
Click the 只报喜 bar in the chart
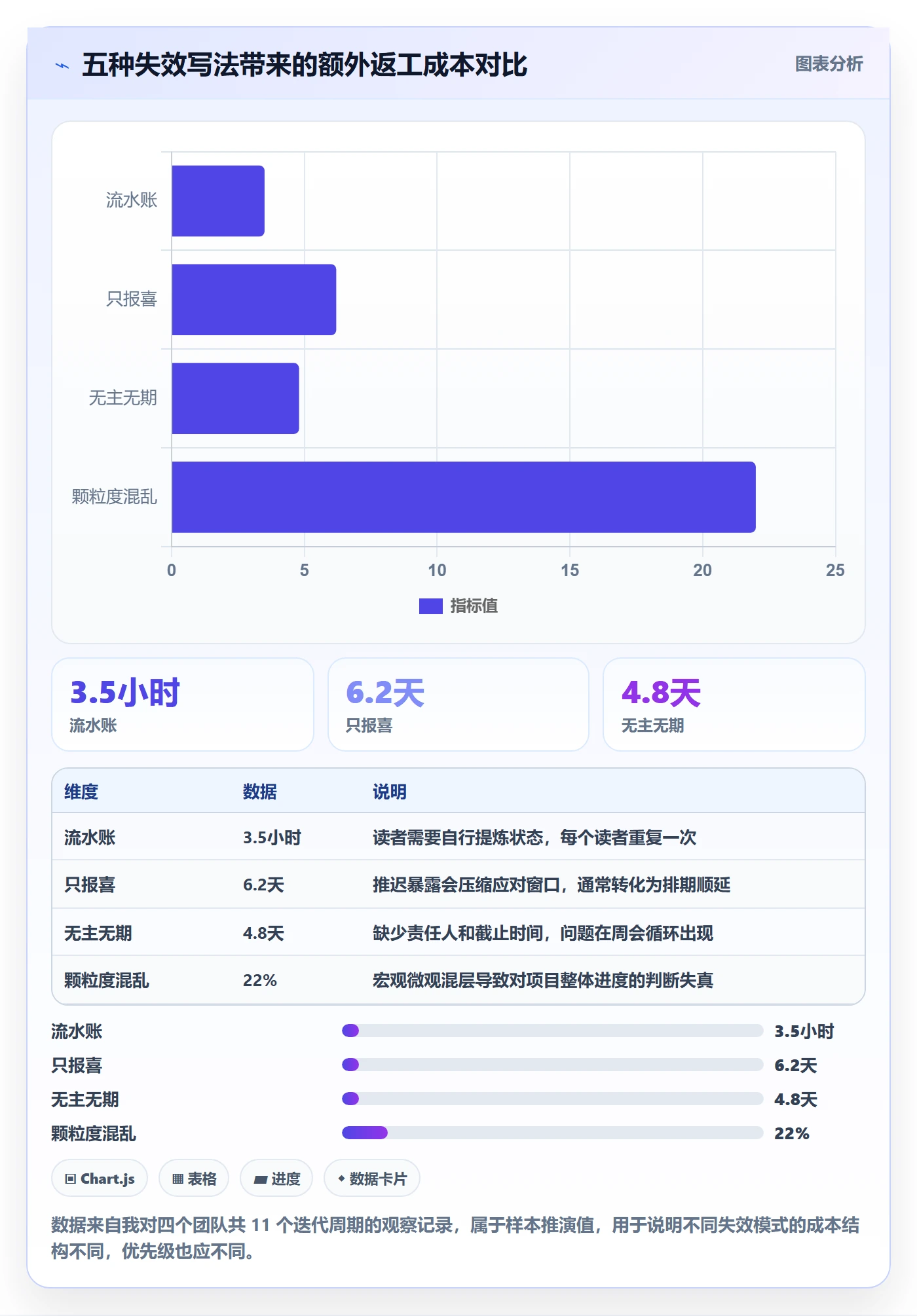coord(254,300)
